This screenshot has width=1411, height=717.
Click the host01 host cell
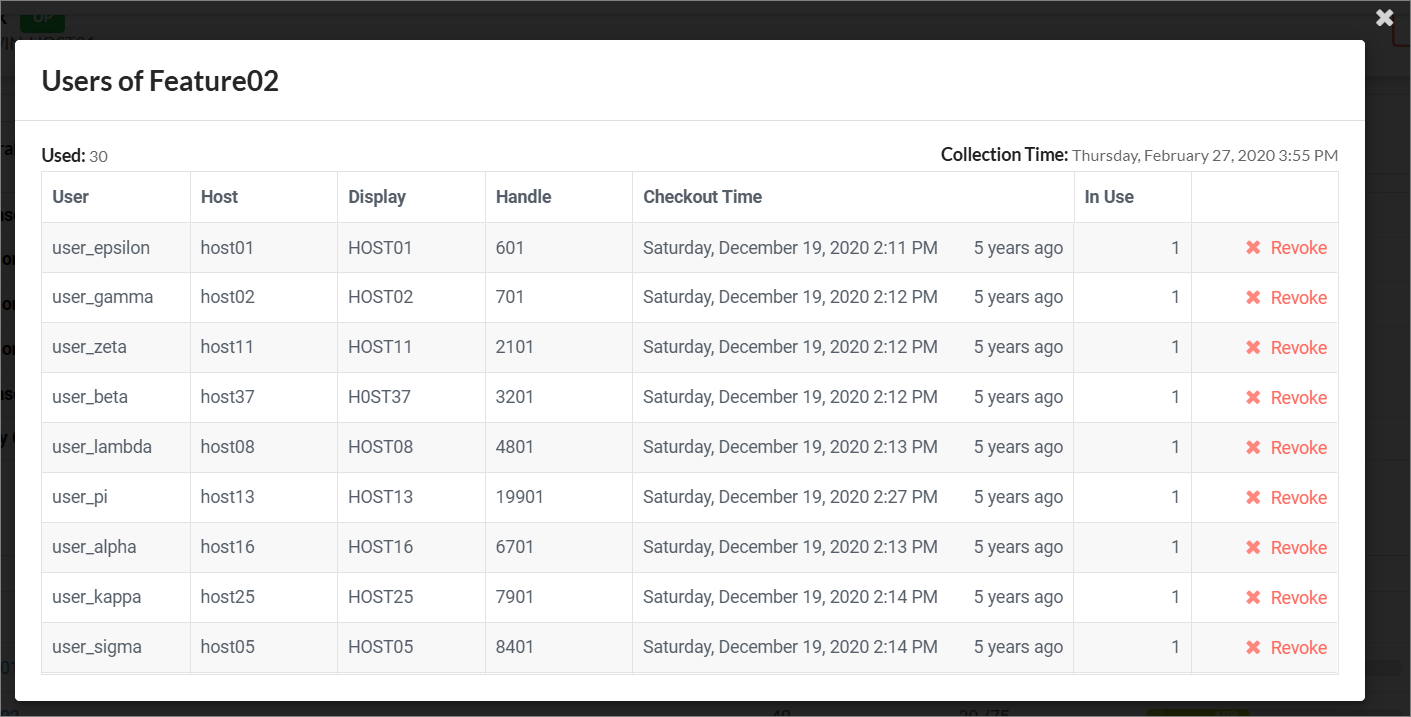tap(264, 248)
